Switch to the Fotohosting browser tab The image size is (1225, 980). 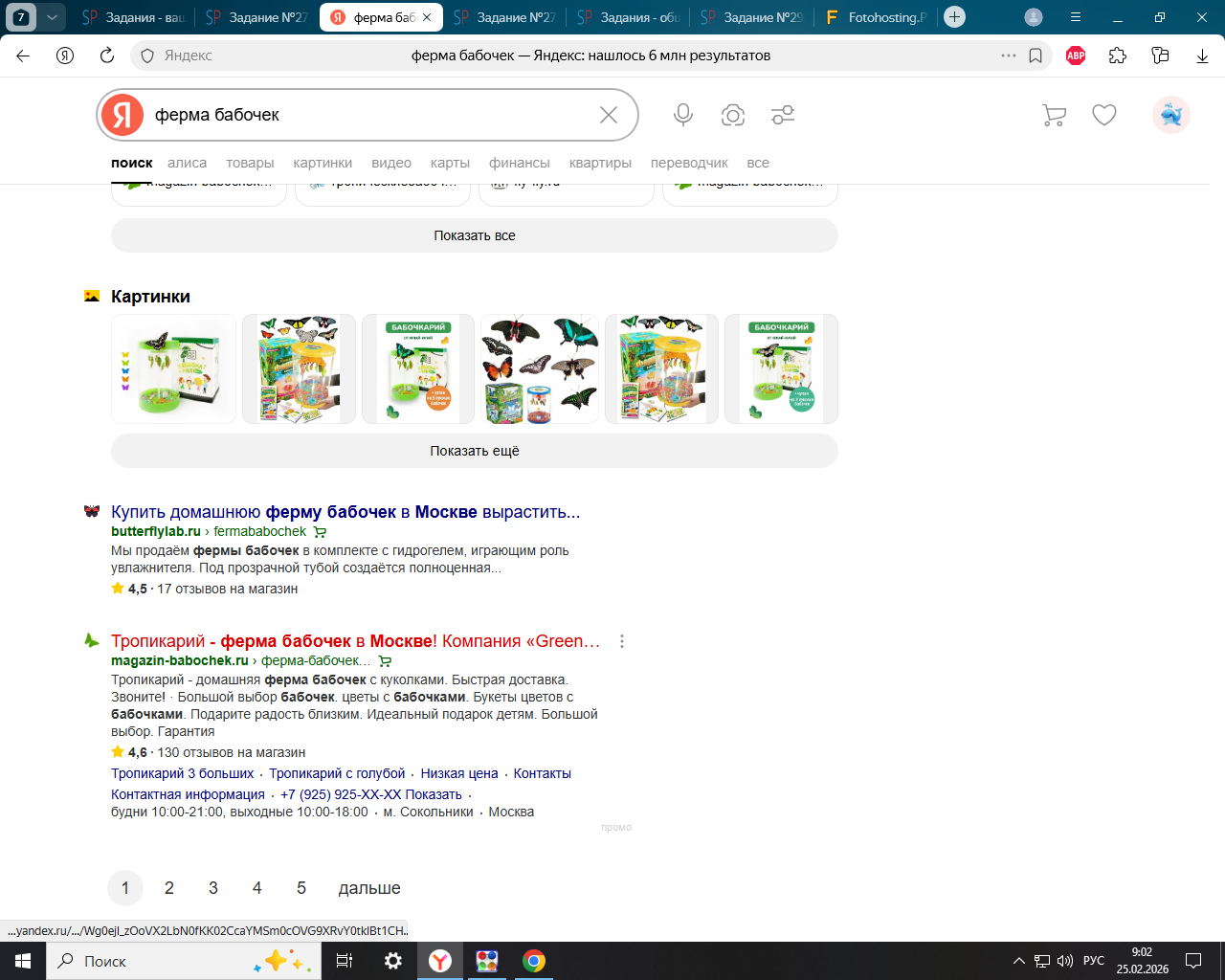(x=876, y=17)
